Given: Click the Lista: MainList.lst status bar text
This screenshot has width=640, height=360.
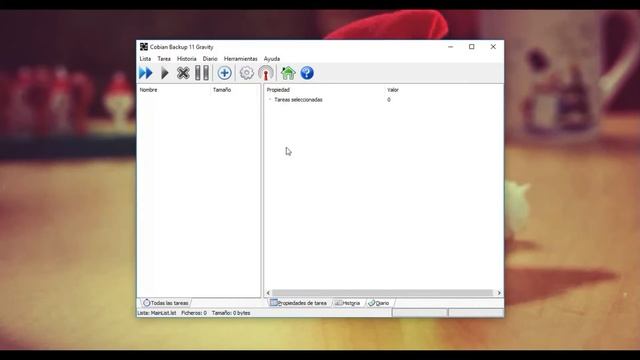Looking at the screenshot, I should [x=157, y=313].
